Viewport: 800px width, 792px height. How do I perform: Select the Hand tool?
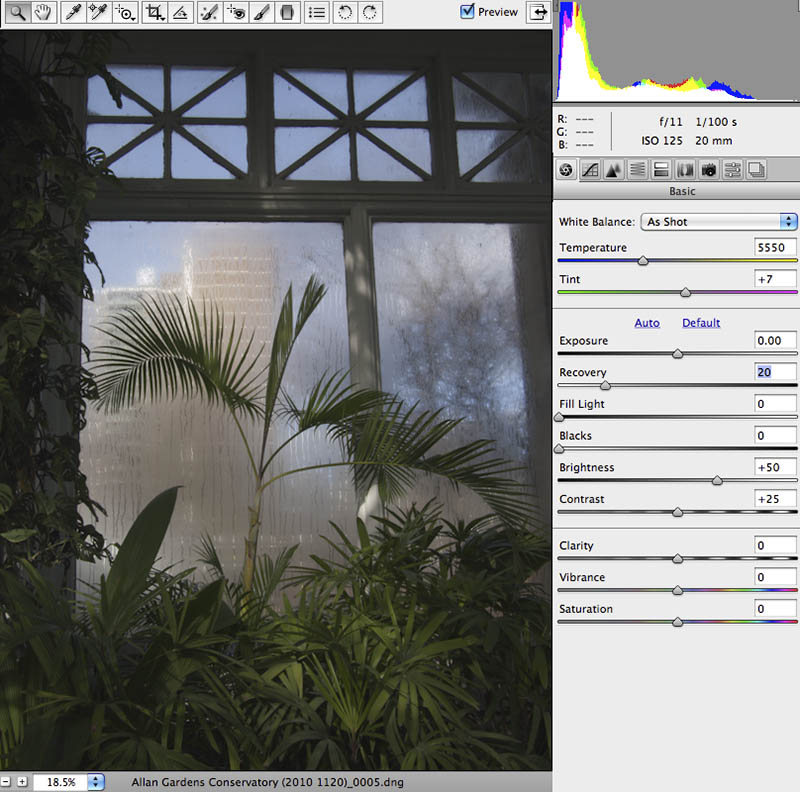coord(42,13)
